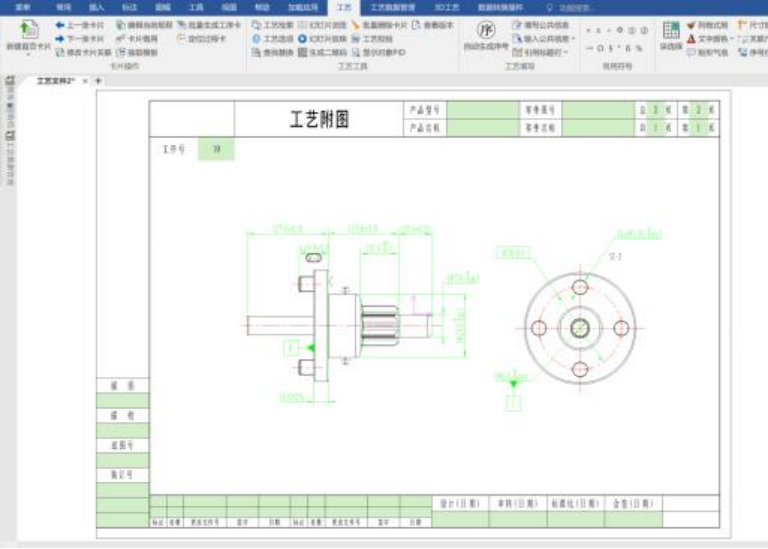Go to next card with 下一张卡片

point(78,38)
